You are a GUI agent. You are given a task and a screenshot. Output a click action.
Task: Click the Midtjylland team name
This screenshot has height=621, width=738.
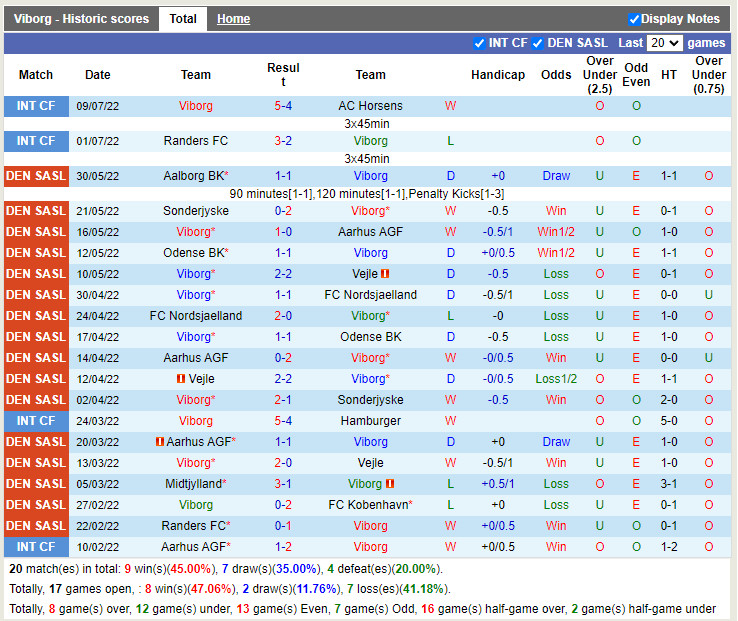tap(194, 484)
